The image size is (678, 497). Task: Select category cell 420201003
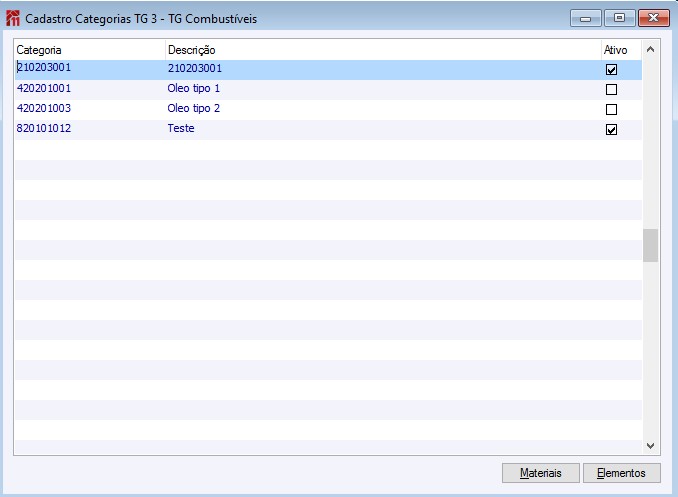90,109
